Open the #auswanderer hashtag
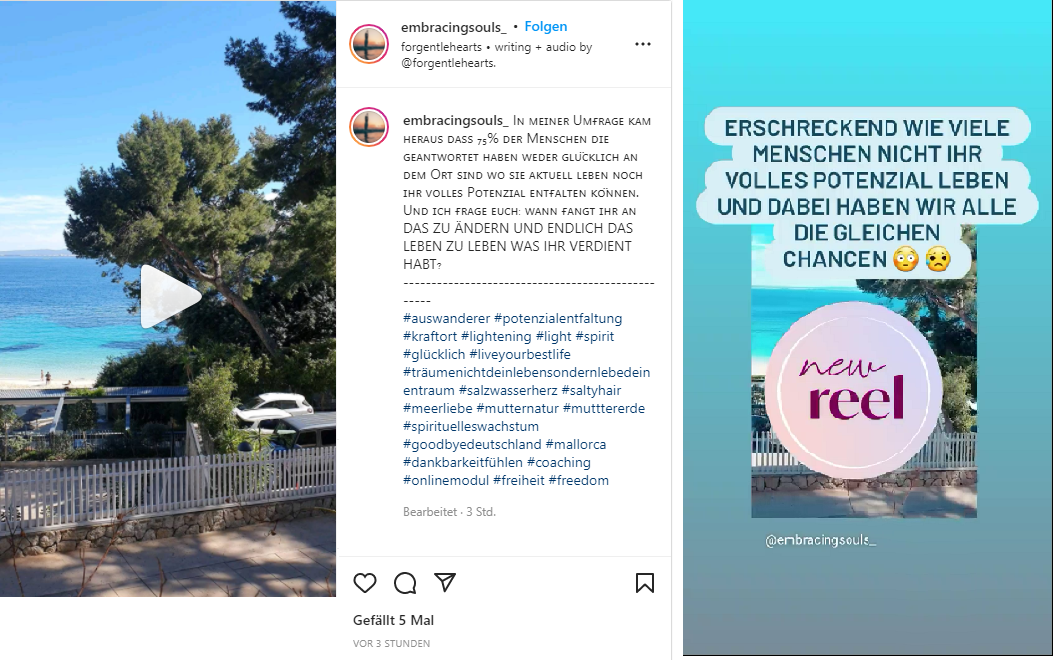The image size is (1056, 660). [447, 318]
